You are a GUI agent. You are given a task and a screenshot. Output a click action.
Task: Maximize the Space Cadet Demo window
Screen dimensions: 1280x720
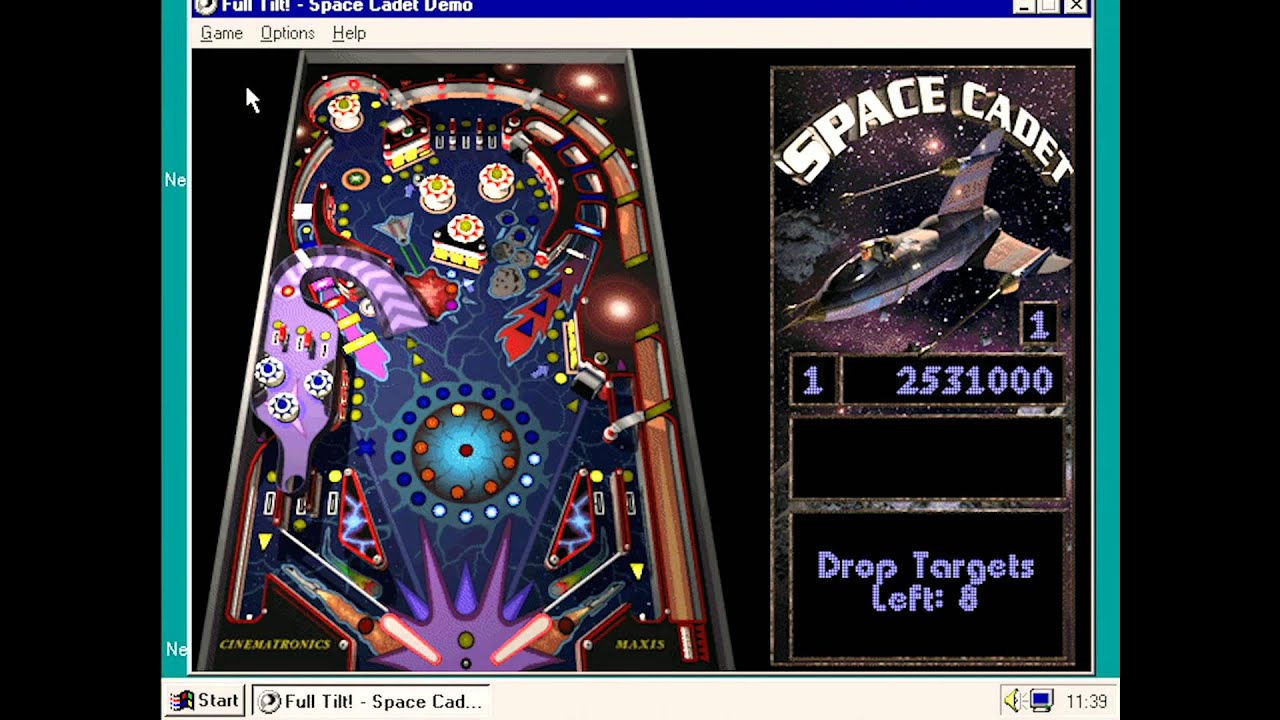click(1048, 6)
